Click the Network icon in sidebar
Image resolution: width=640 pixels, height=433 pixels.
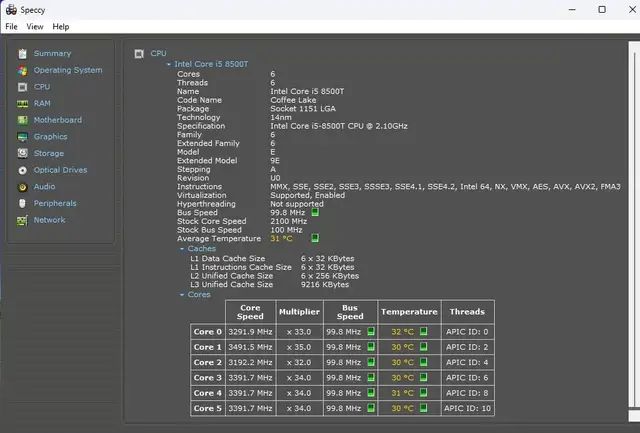point(22,220)
